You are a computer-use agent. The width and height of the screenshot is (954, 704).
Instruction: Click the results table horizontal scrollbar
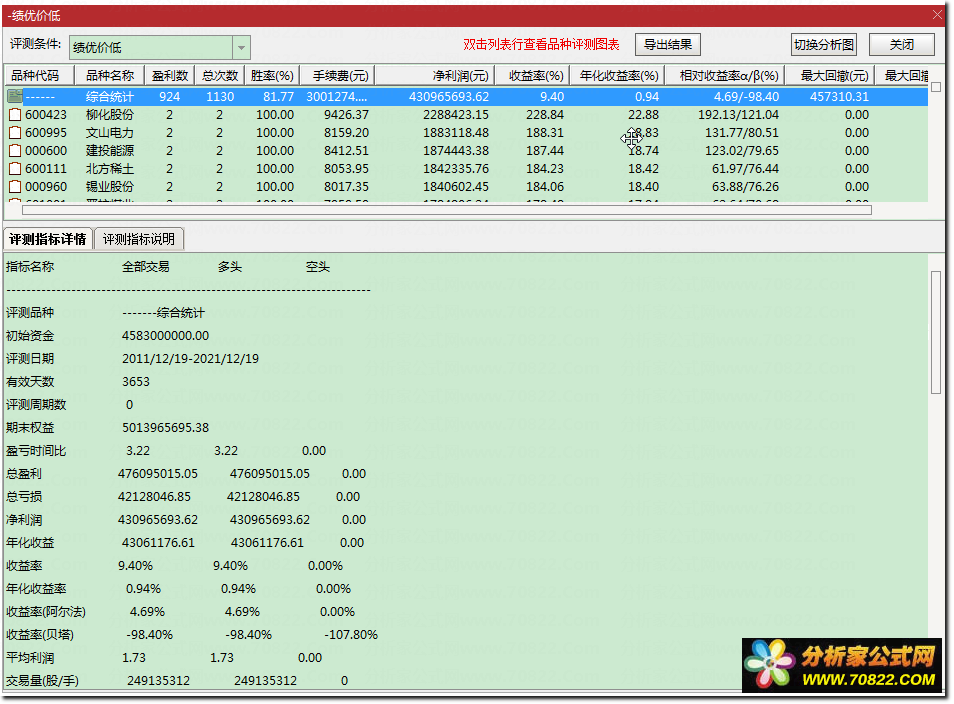447,210
